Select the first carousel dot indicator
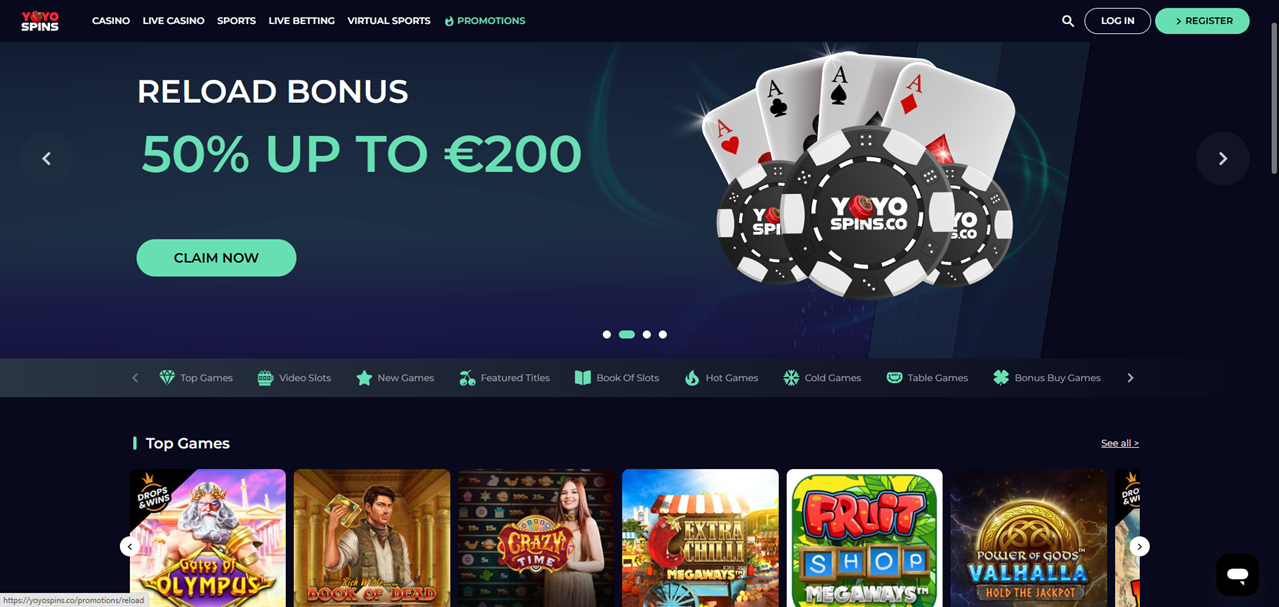The image size is (1279, 607). point(607,335)
